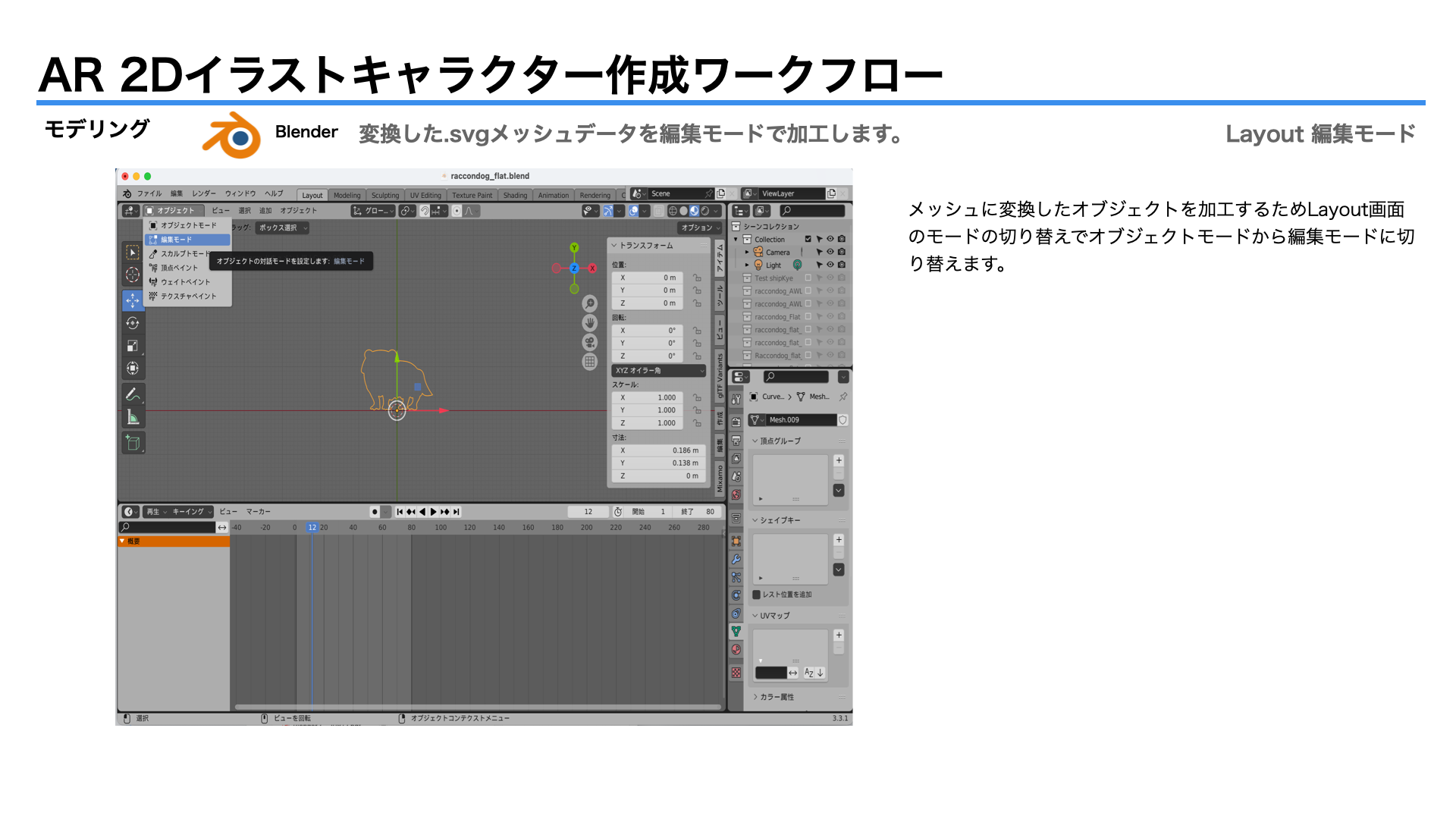Open the Particles properties tab

(x=736, y=578)
